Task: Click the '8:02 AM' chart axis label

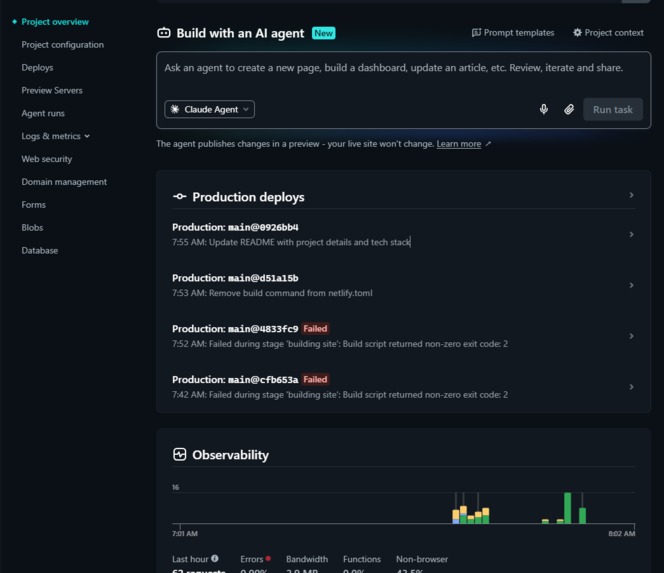Action: click(x=622, y=534)
